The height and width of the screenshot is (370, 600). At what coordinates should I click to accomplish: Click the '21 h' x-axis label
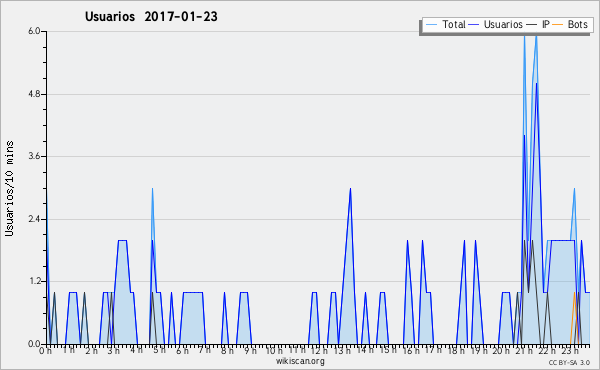[x=524, y=350]
